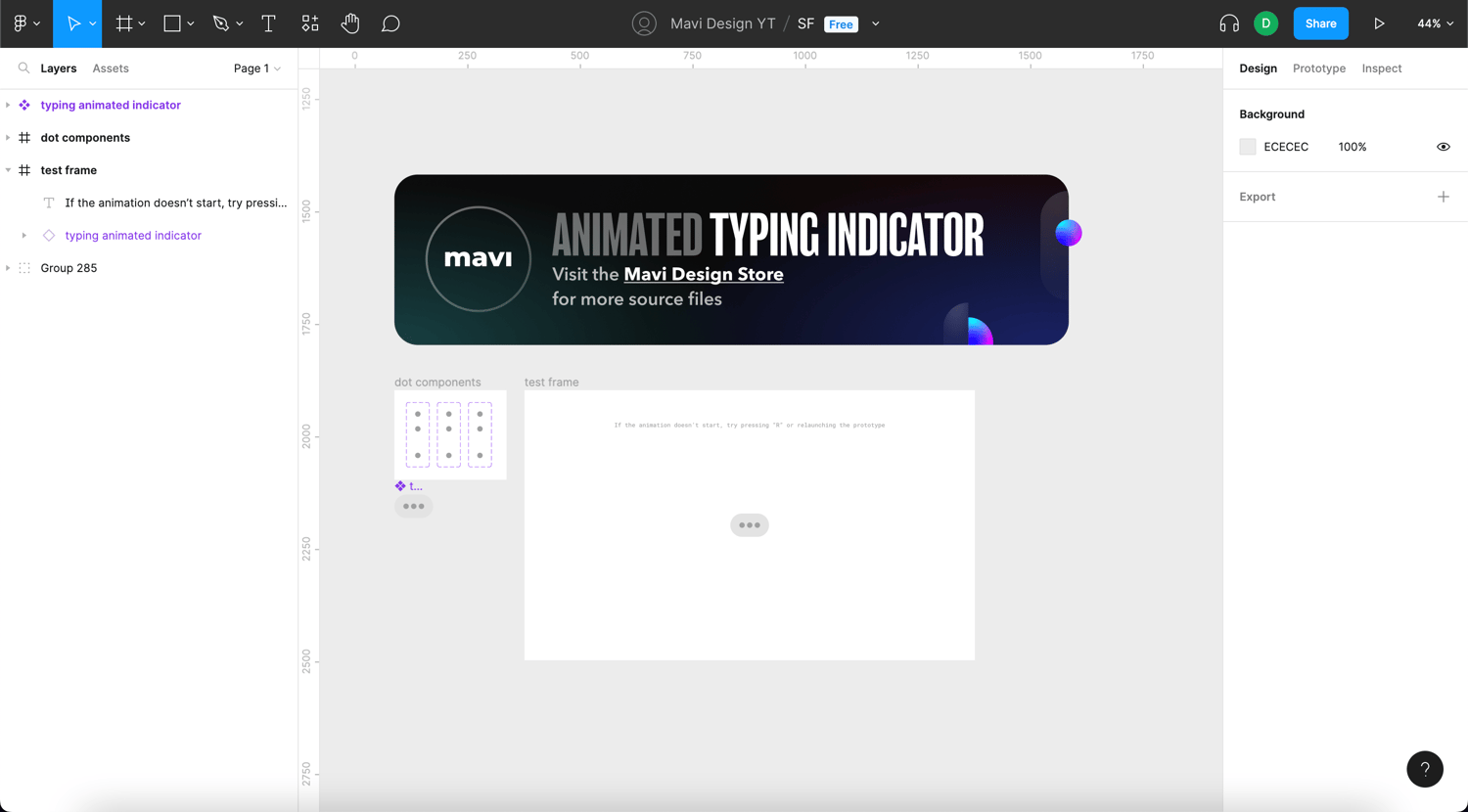Switch to the Design tab
This screenshot has height=812, width=1468.
pos(1258,68)
